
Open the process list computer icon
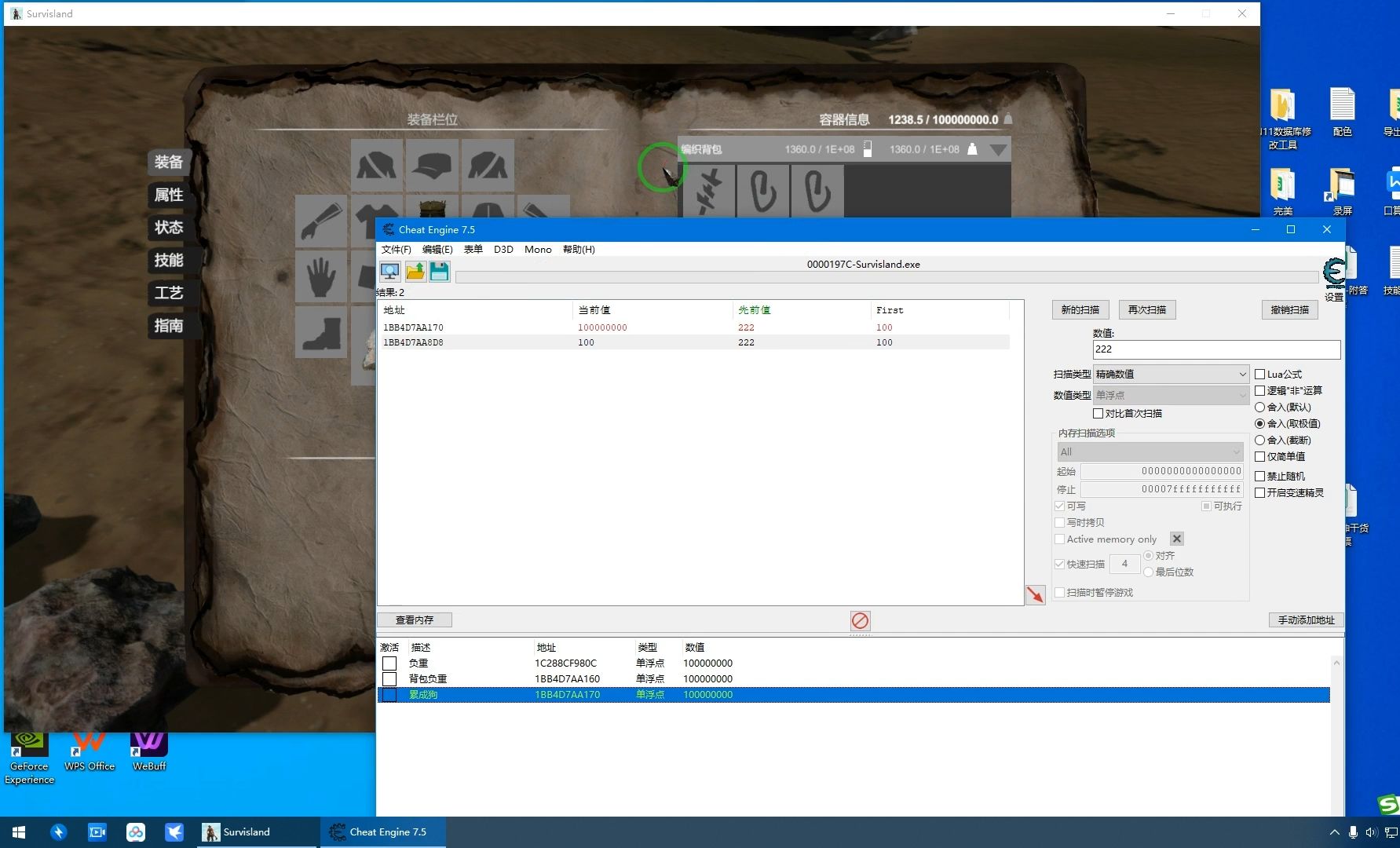click(x=389, y=272)
